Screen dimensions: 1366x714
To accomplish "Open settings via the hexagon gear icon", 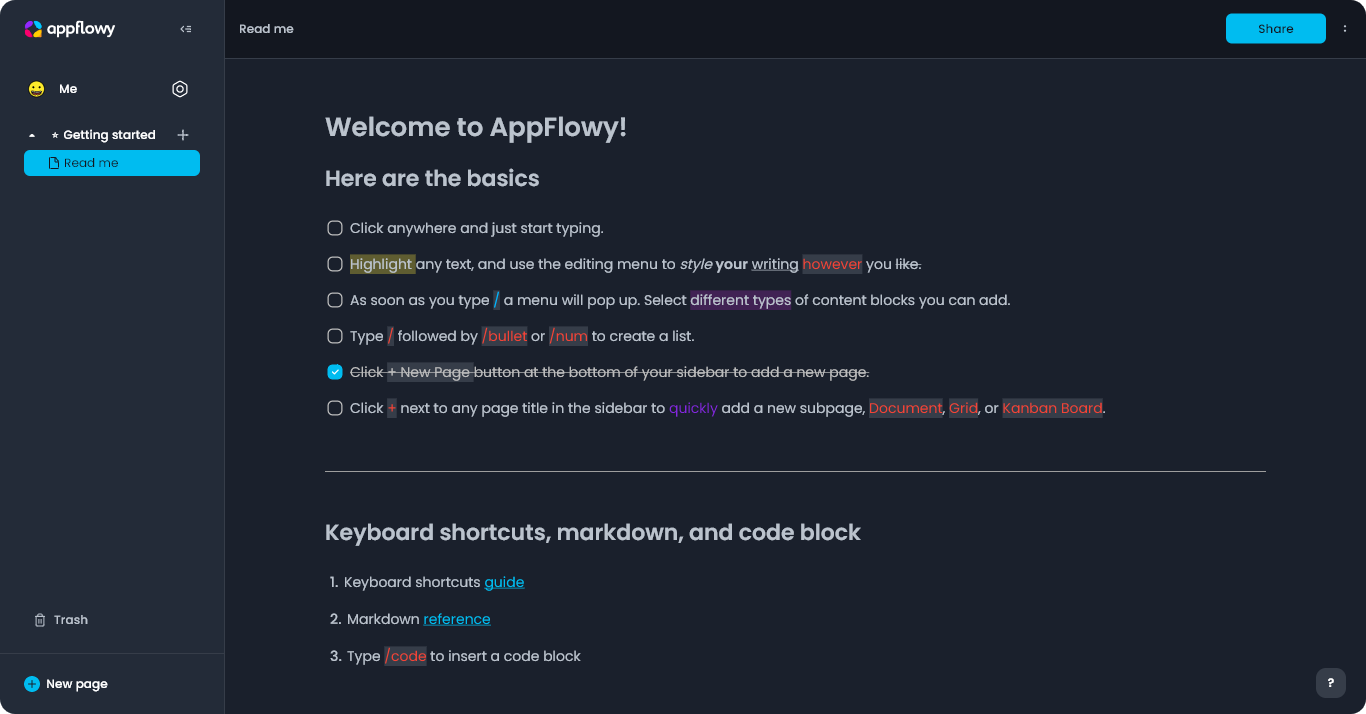I will [180, 89].
